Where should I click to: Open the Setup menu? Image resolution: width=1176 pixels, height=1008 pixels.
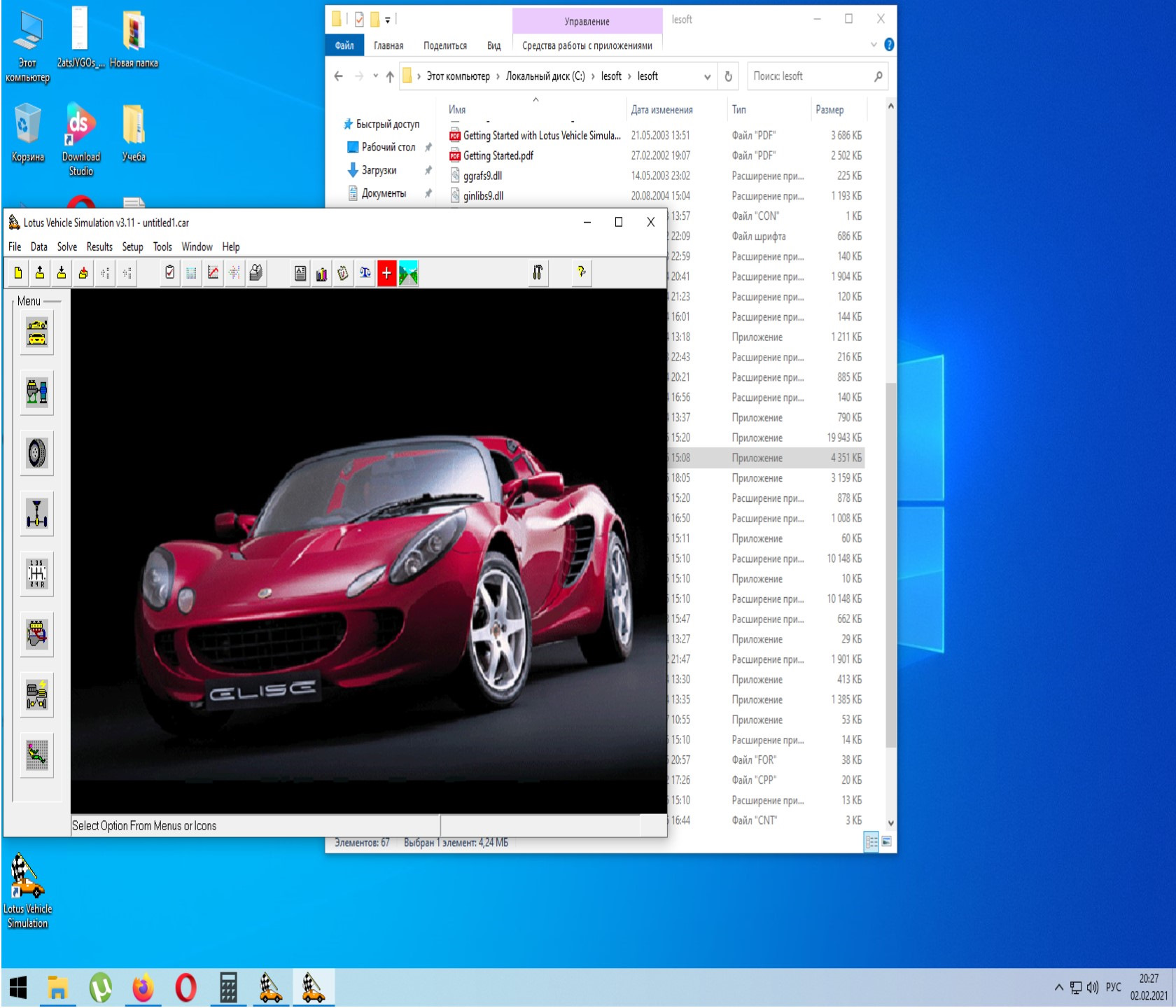[132, 246]
